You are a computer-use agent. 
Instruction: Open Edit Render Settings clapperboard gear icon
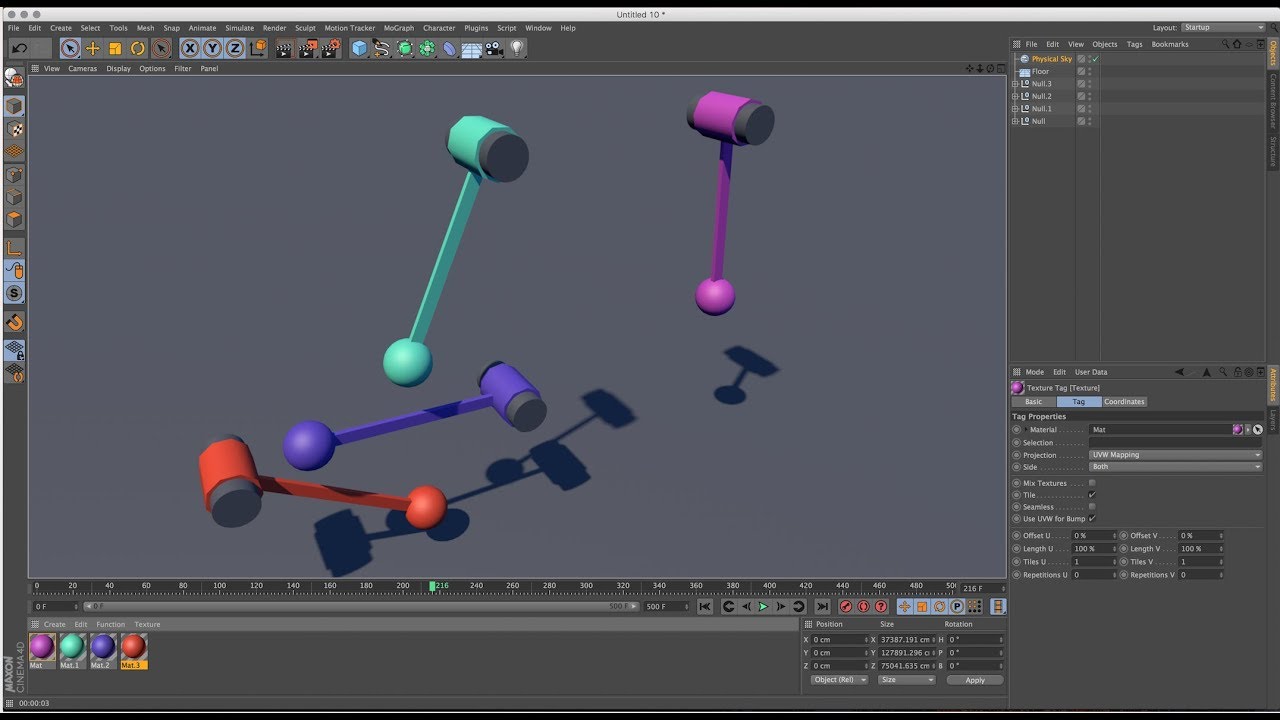pyautogui.click(x=331, y=48)
